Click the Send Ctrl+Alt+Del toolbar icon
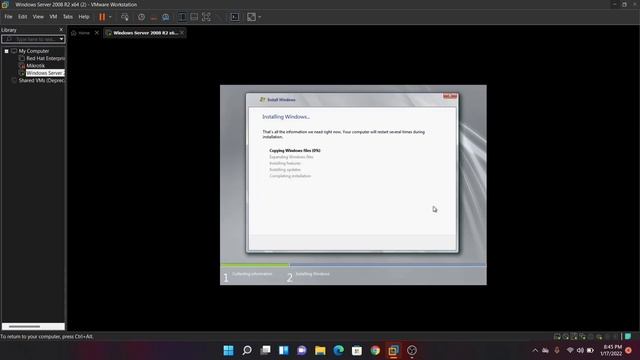640x360 pixels. coord(124,17)
